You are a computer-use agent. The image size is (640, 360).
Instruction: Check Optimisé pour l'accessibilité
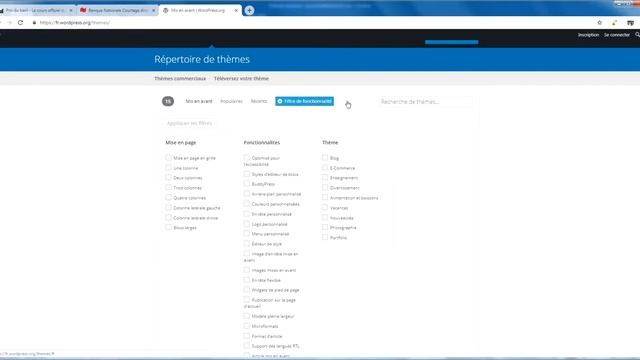pyautogui.click(x=247, y=158)
